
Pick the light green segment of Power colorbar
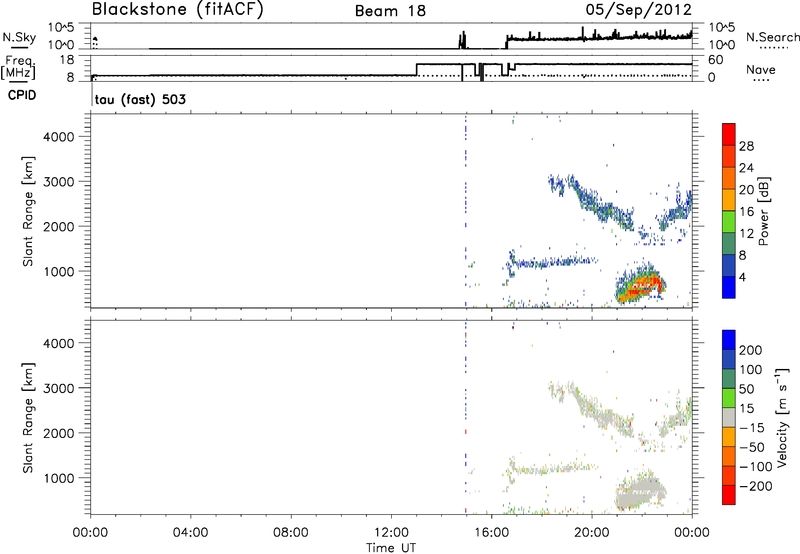coord(729,221)
